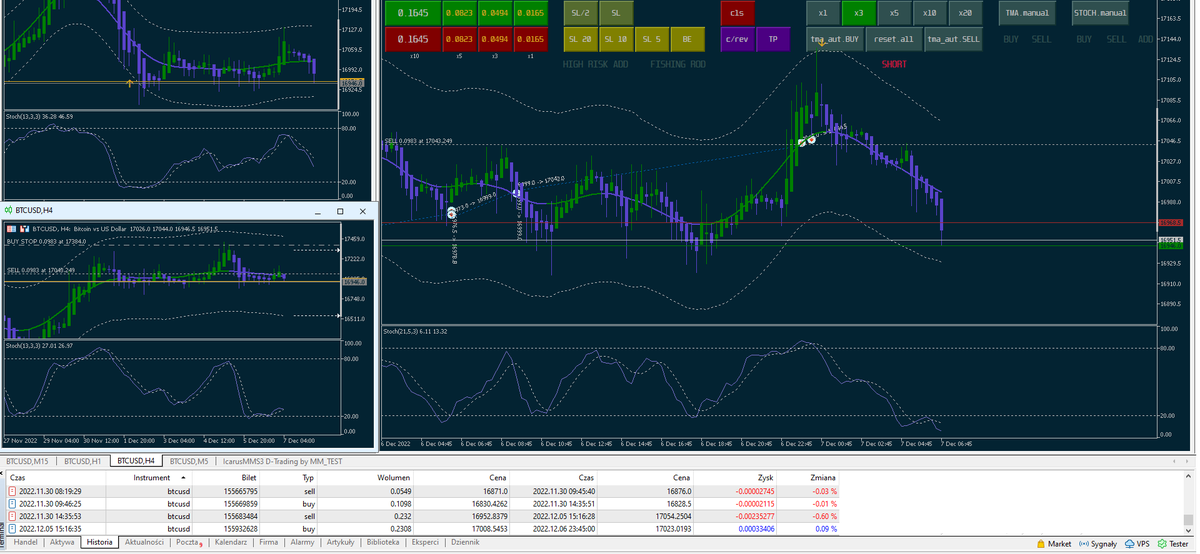This screenshot has width=1200, height=554.
Task: Select the x1 multiplier
Action: point(823,13)
